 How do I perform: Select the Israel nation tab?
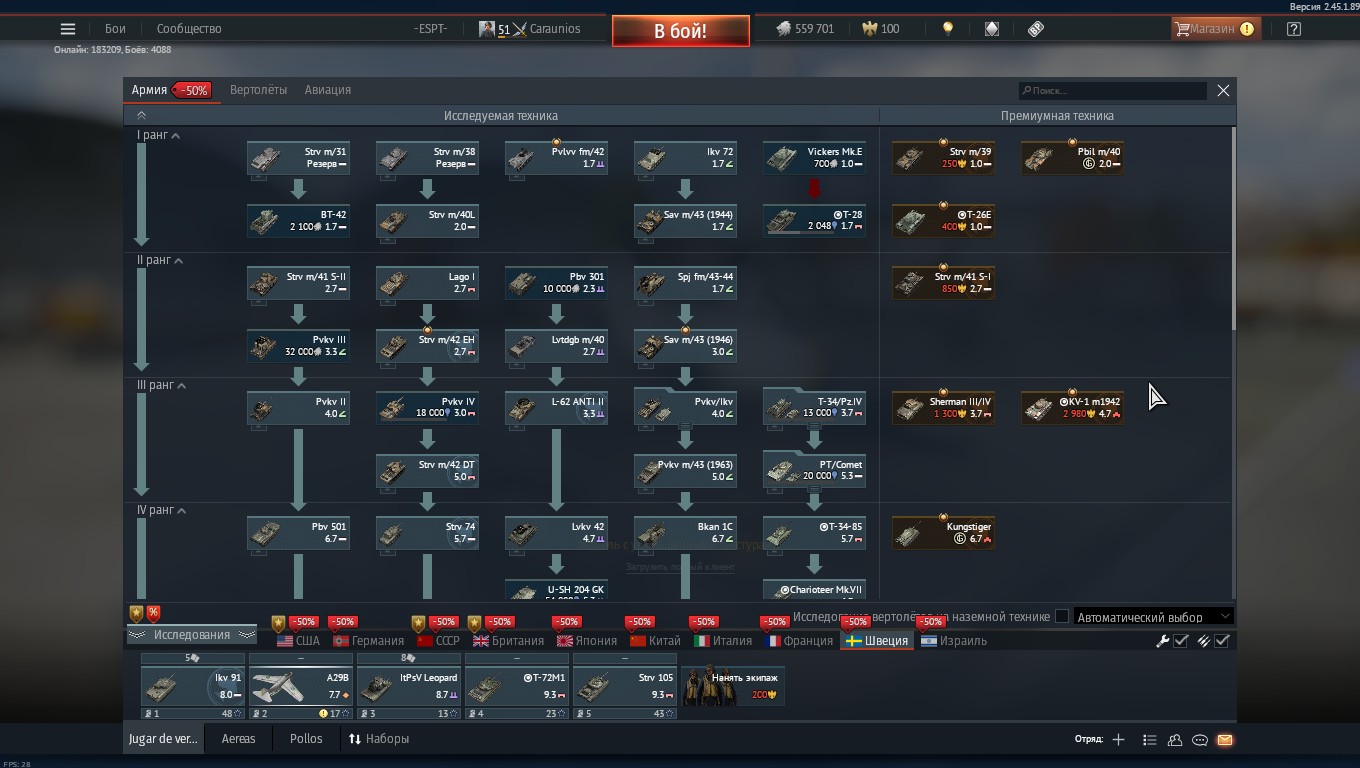(954, 641)
